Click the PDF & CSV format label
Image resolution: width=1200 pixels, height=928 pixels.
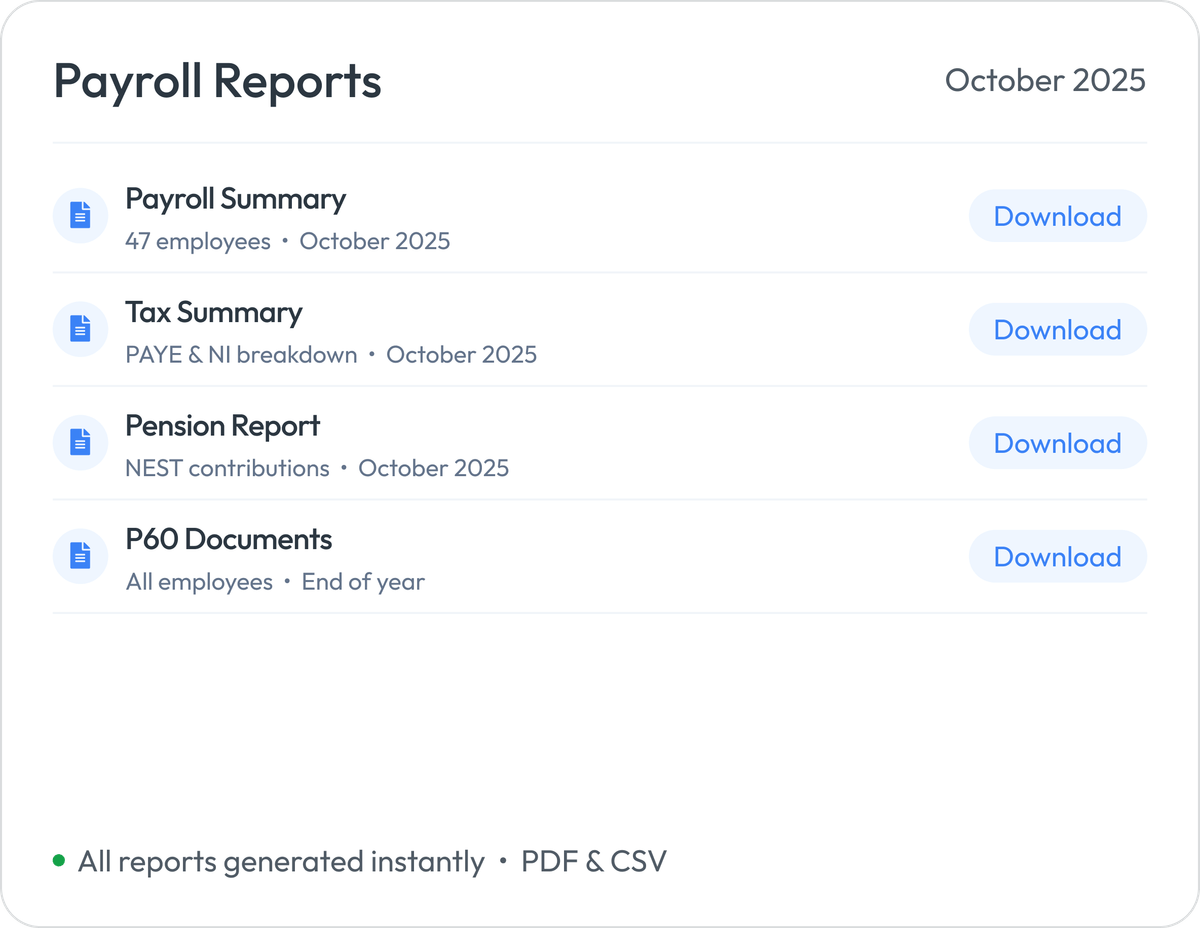coord(594,860)
